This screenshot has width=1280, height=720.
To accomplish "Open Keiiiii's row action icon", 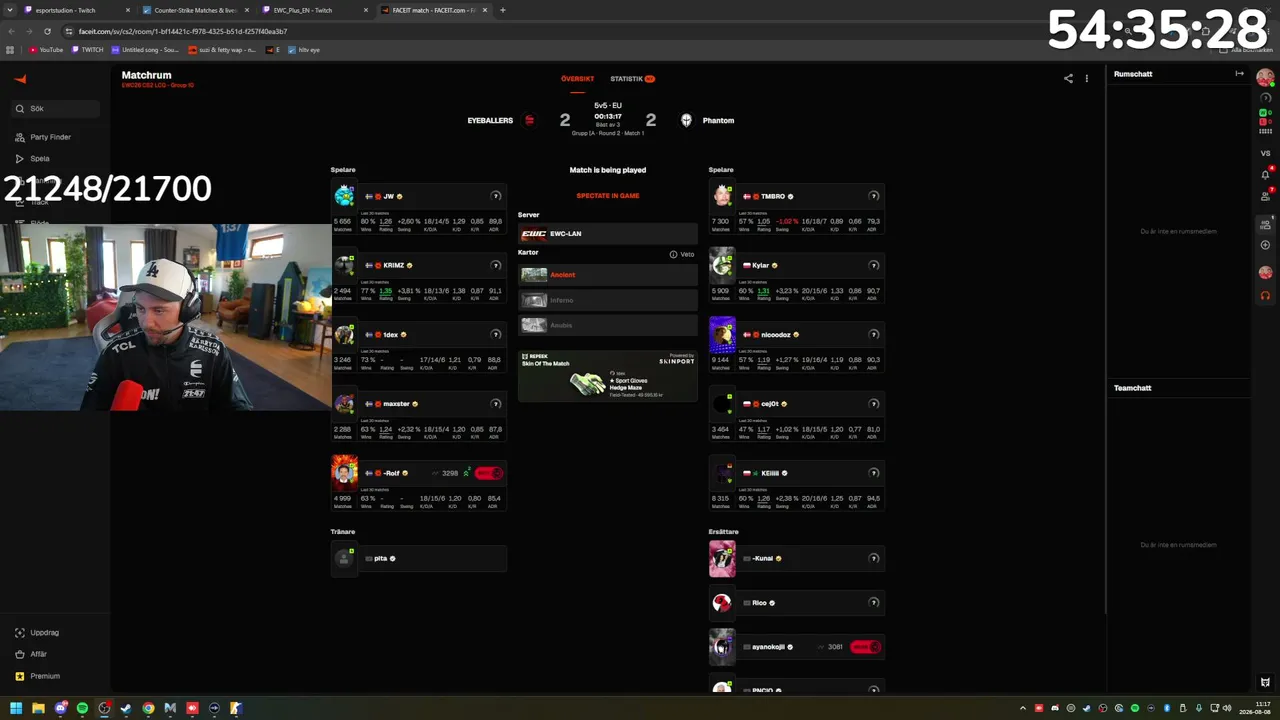I will click(873, 473).
